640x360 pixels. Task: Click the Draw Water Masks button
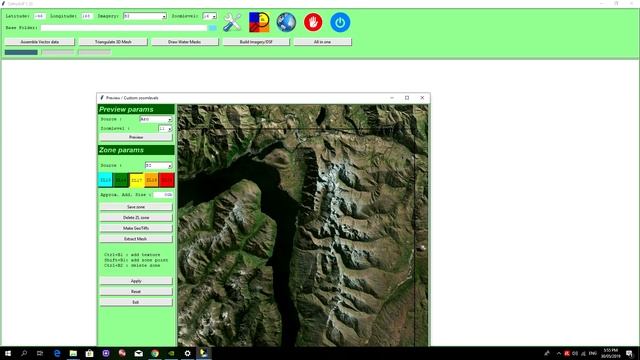coord(184,42)
